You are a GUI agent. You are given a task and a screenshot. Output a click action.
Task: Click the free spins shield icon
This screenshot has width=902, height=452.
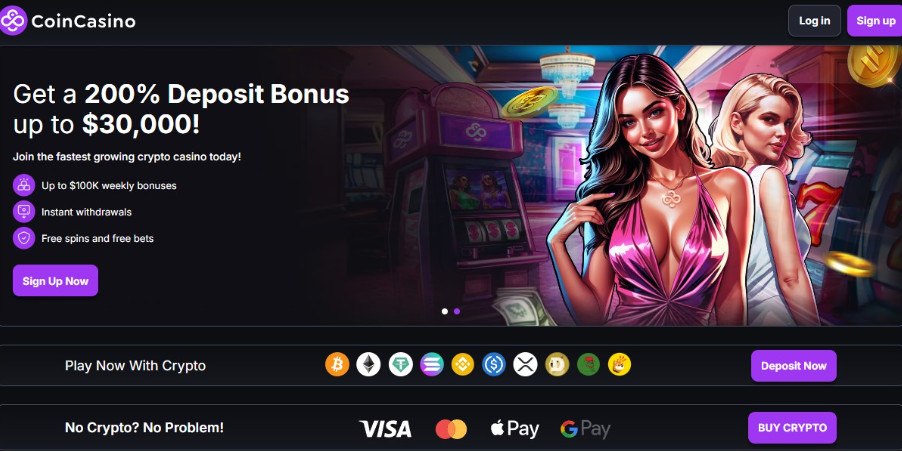click(x=24, y=238)
